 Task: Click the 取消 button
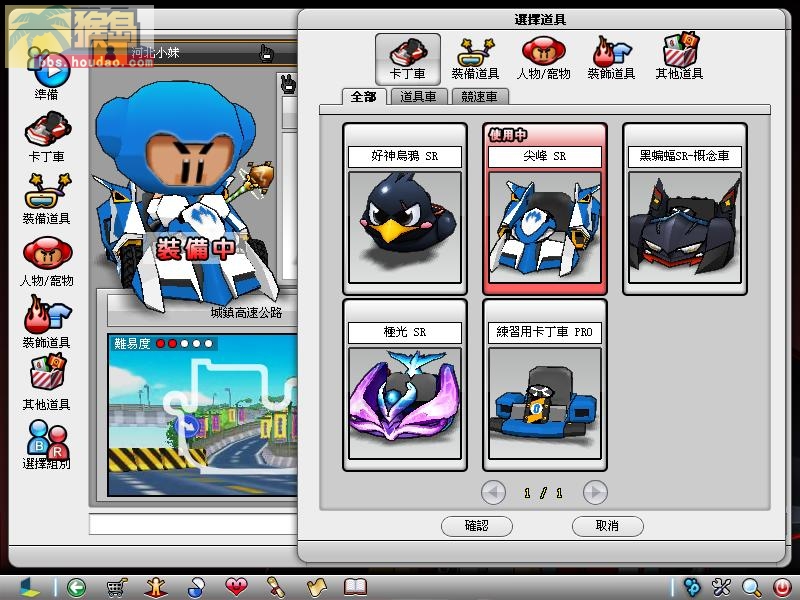tap(607, 526)
